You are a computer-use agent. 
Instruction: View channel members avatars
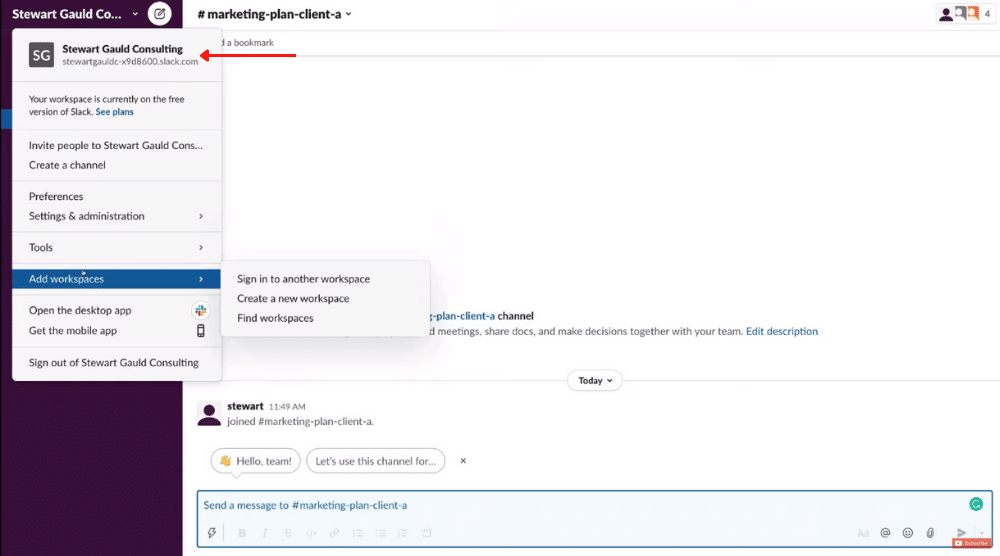coord(964,13)
